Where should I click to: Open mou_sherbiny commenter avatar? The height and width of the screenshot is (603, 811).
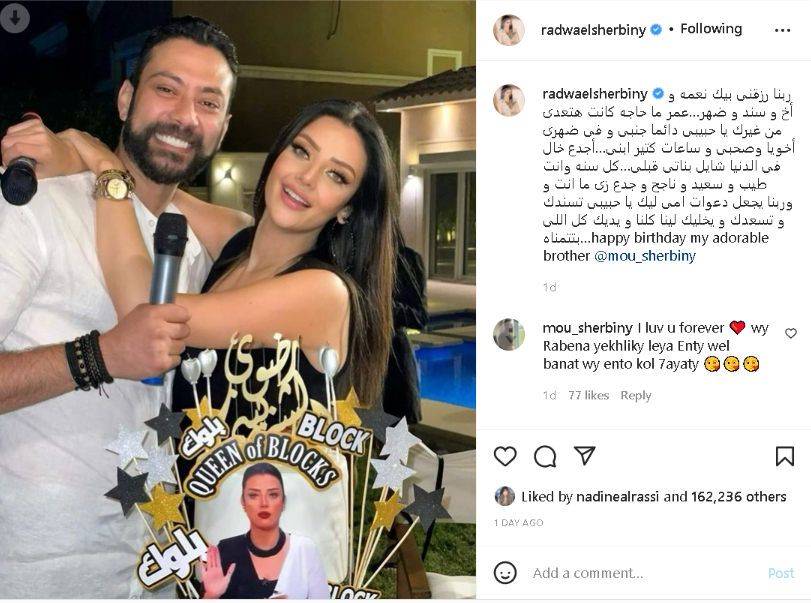509,335
